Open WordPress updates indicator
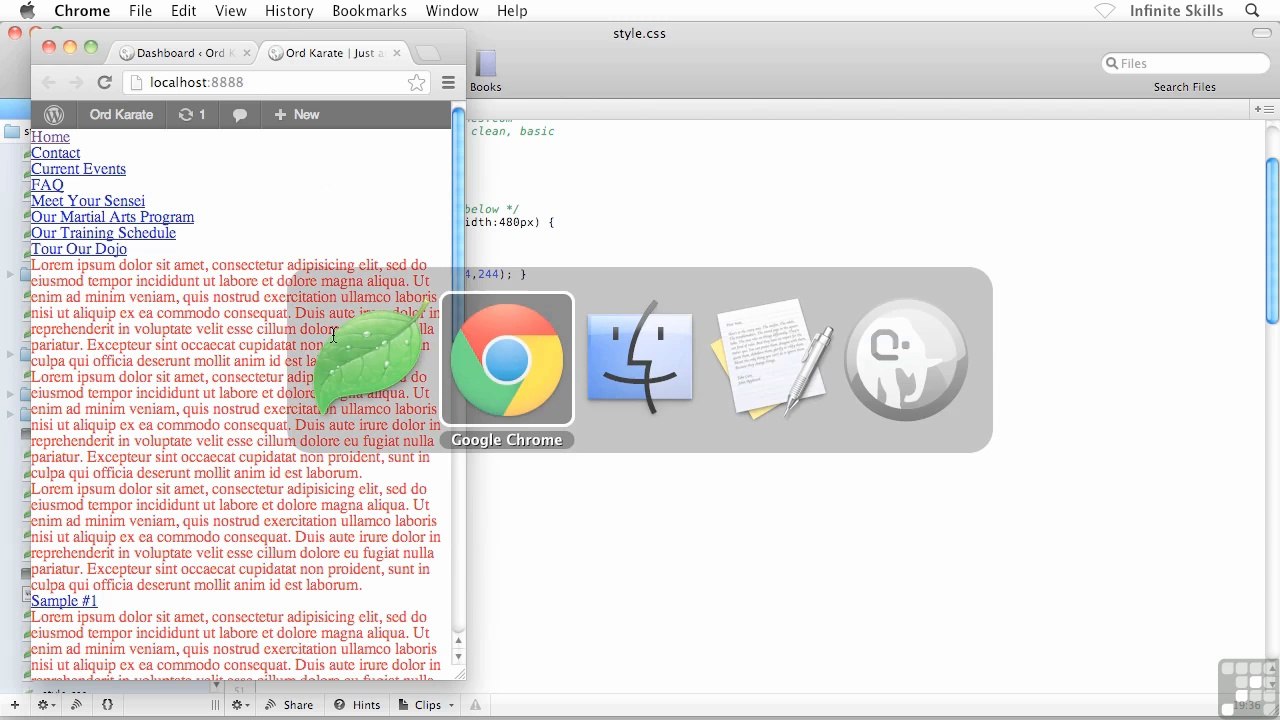The height and width of the screenshot is (720, 1280). (192, 115)
